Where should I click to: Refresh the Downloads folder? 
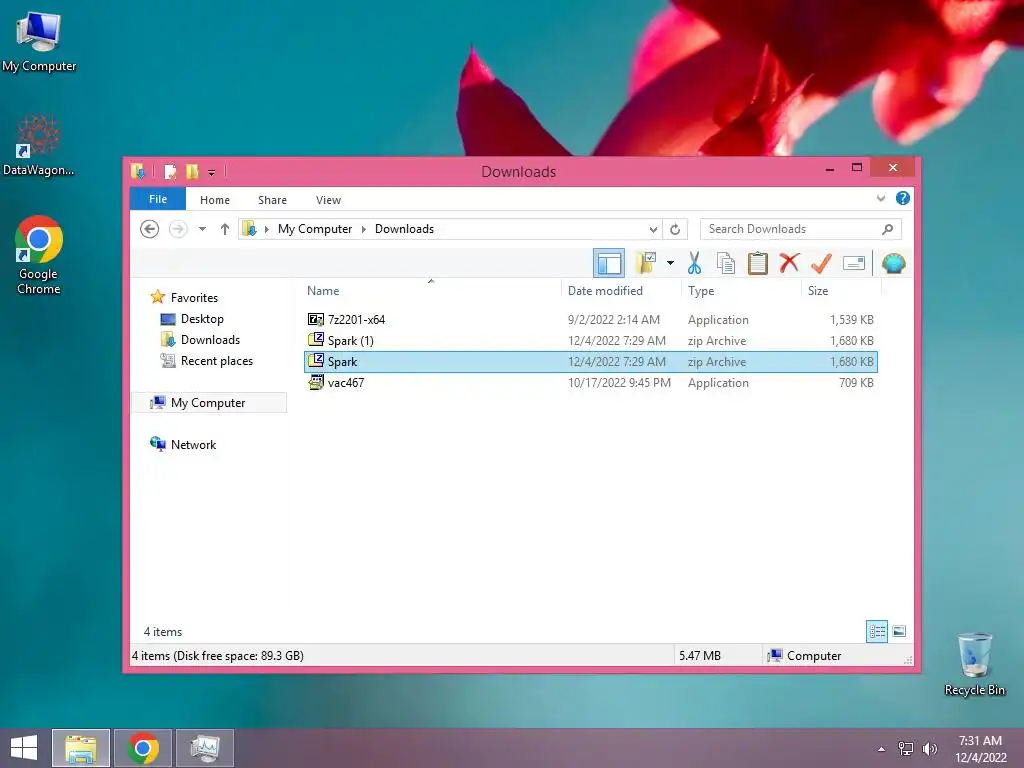[675, 229]
